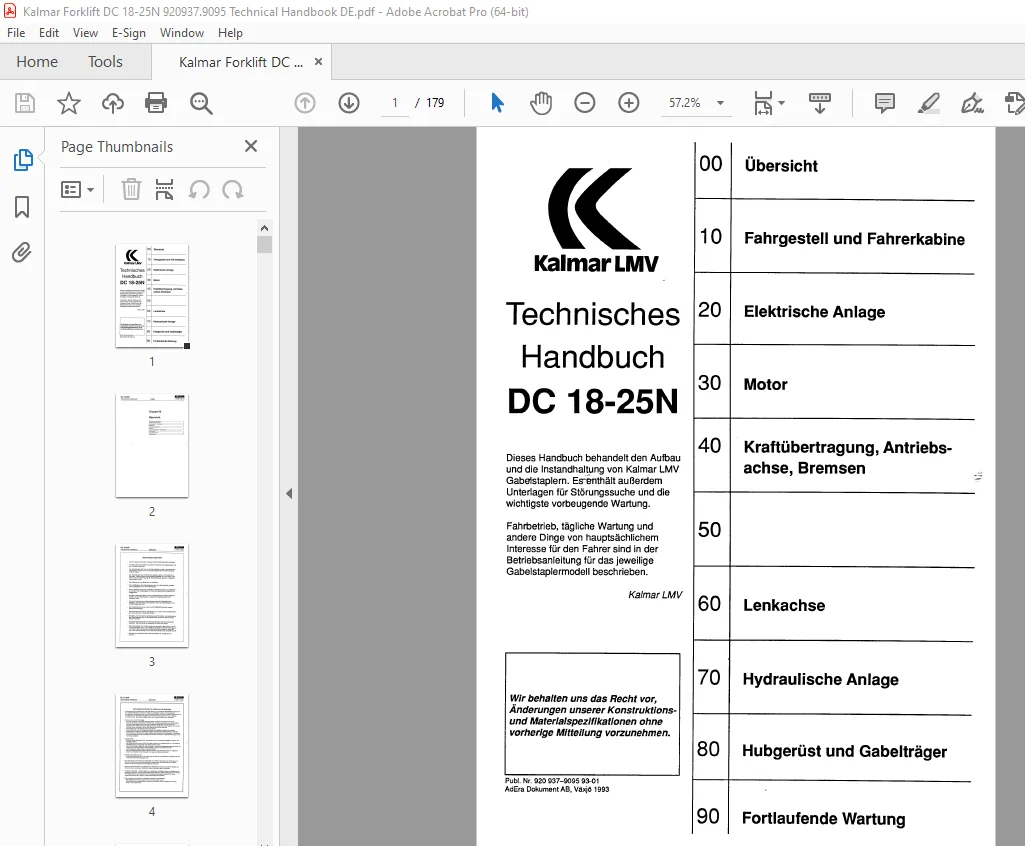
Task: Open the Help menu
Action: pyautogui.click(x=230, y=33)
